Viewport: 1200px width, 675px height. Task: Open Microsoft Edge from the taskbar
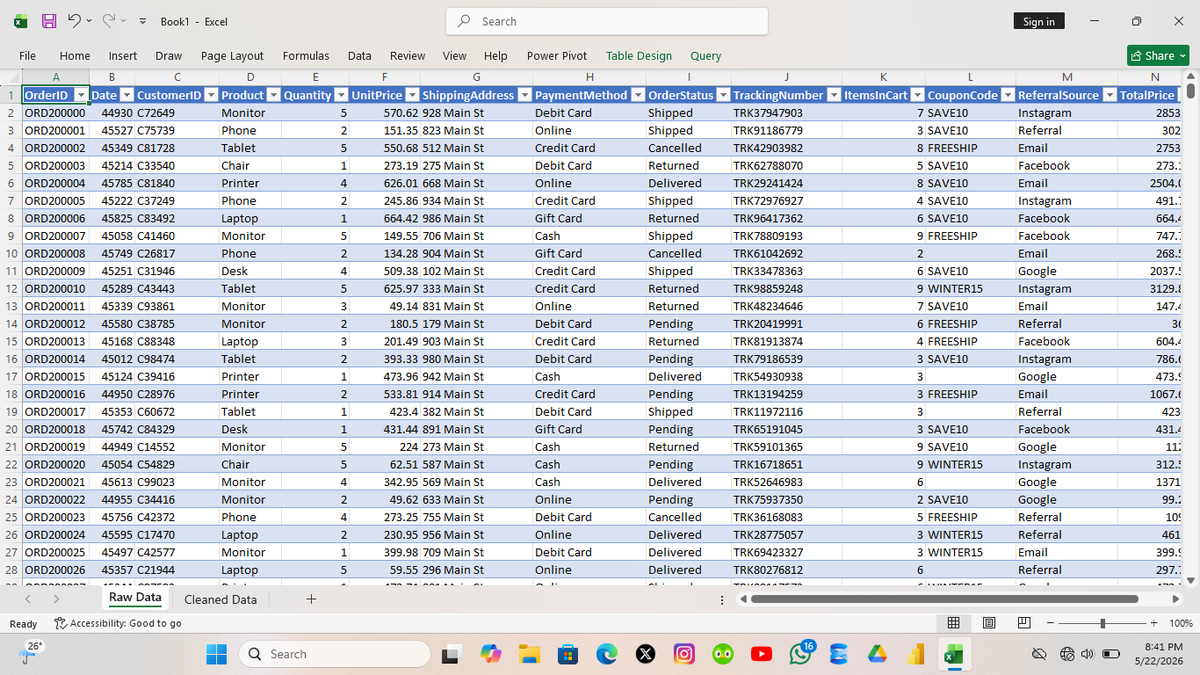click(x=607, y=654)
